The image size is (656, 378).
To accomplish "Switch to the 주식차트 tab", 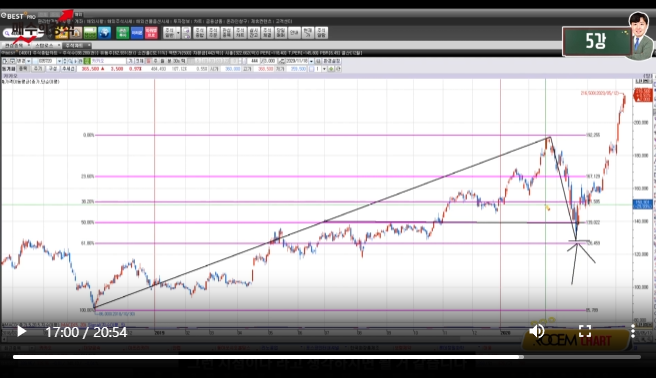I will (x=74, y=46).
